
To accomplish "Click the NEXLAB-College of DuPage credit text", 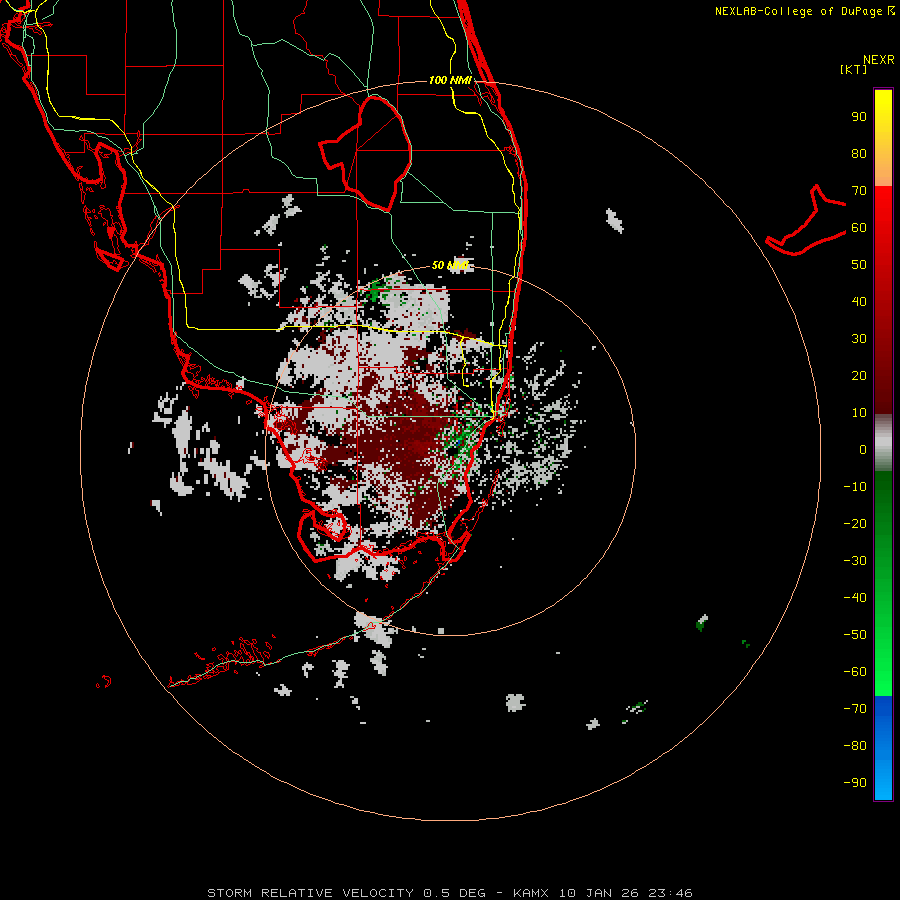I will [804, 11].
